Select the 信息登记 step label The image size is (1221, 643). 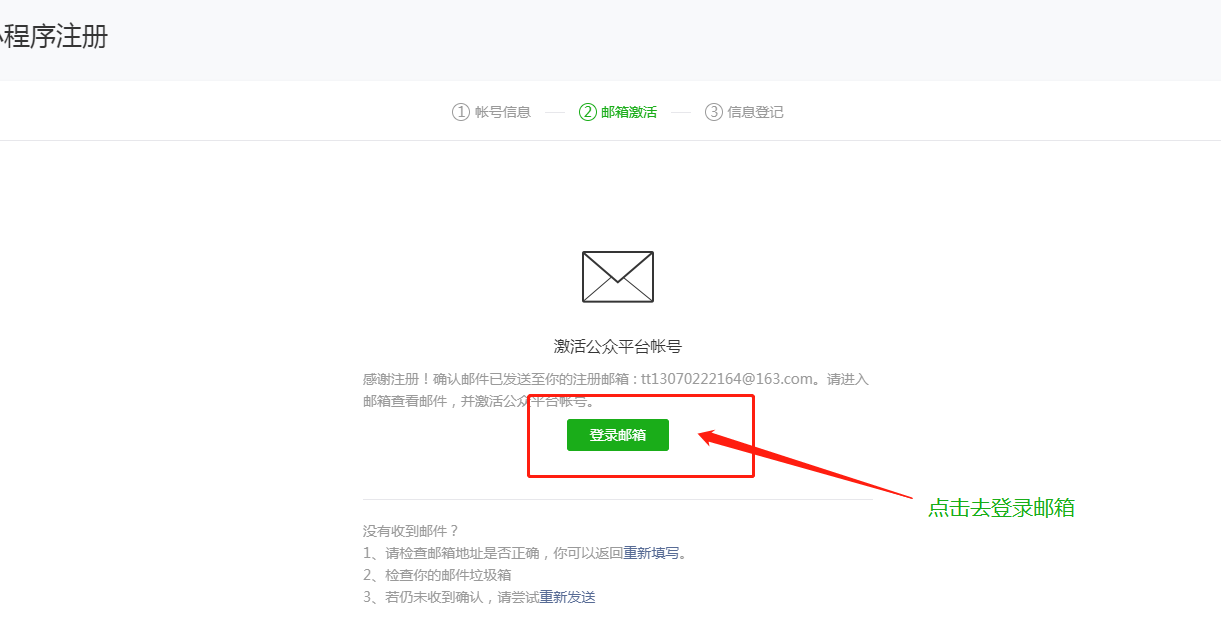pyautogui.click(x=756, y=112)
